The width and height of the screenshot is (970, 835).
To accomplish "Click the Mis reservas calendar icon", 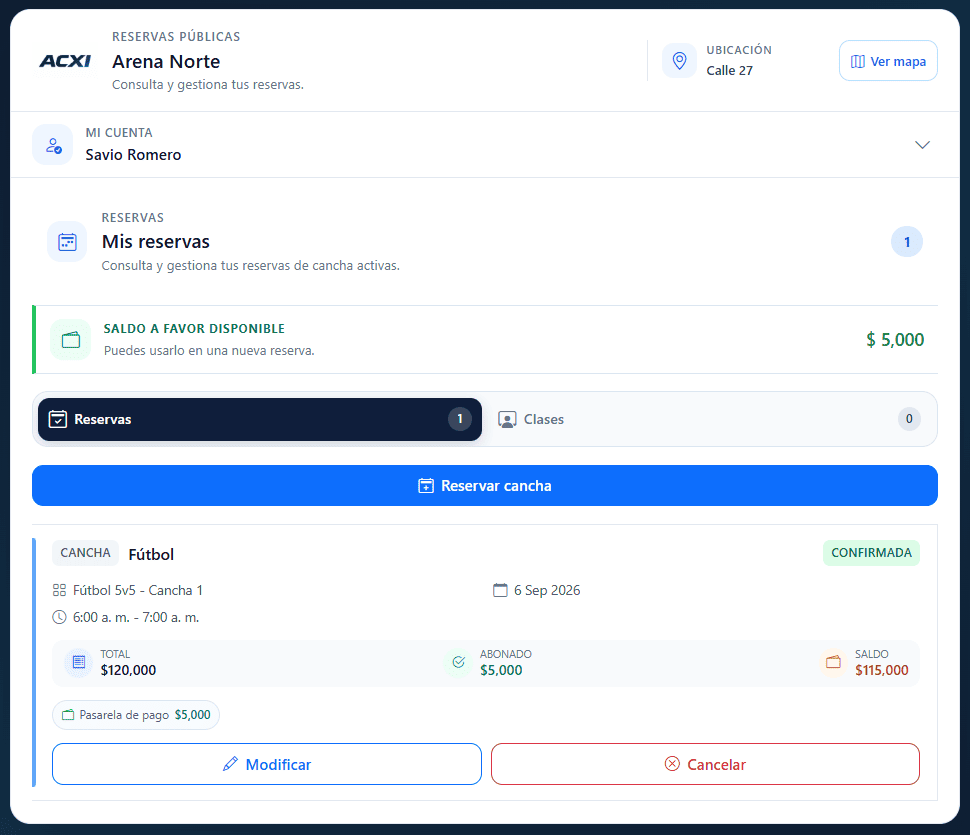I will coord(67,241).
